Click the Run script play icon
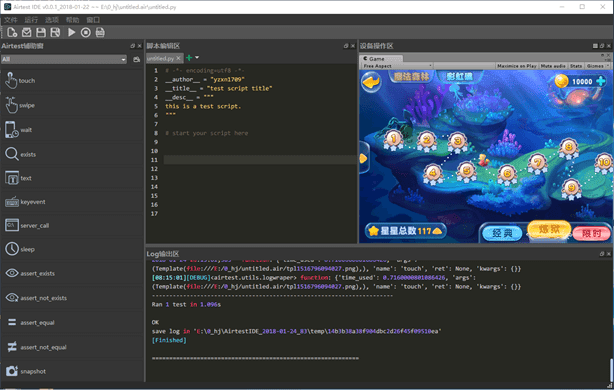The height and width of the screenshot is (390, 614). tap(71, 32)
